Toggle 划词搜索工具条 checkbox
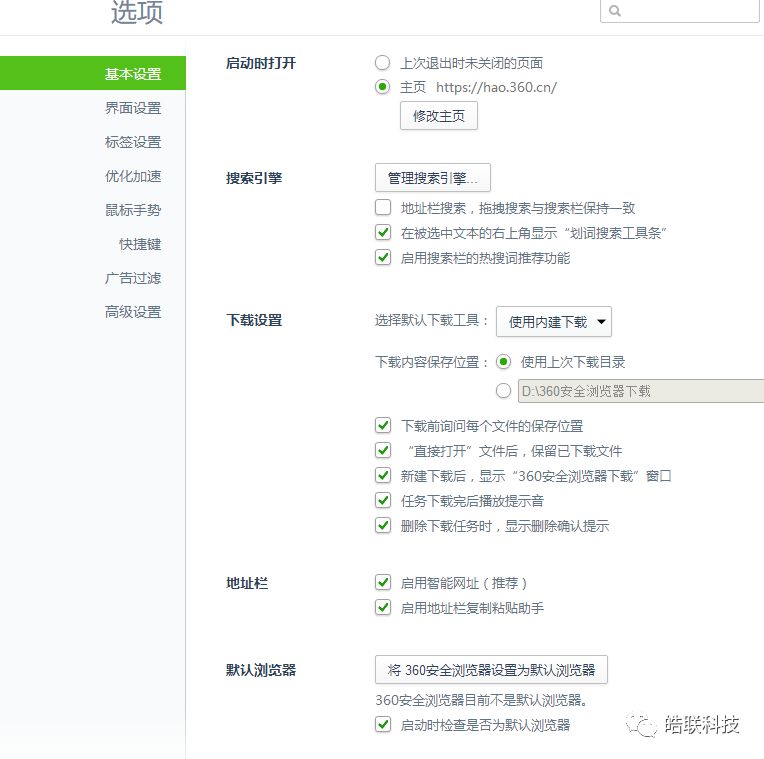Image resolution: width=764 pixels, height=759 pixels. click(383, 232)
